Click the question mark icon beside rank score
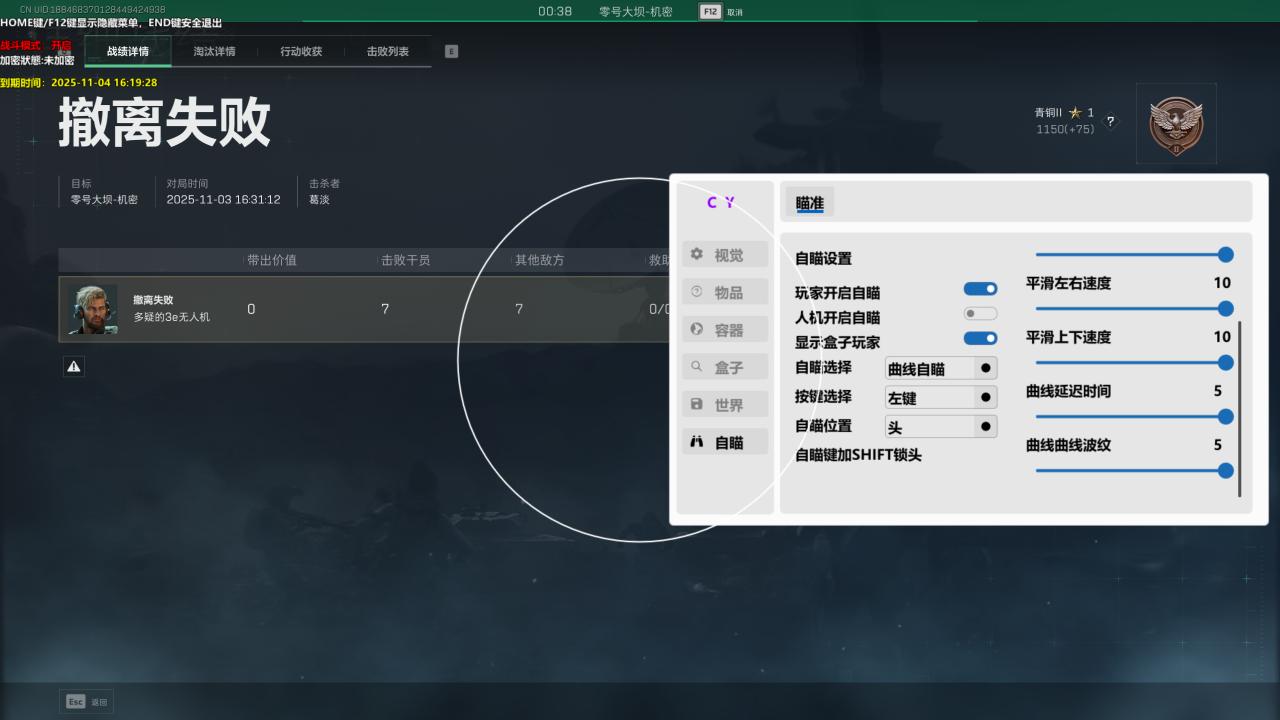The height and width of the screenshot is (720, 1280). (x=1110, y=121)
